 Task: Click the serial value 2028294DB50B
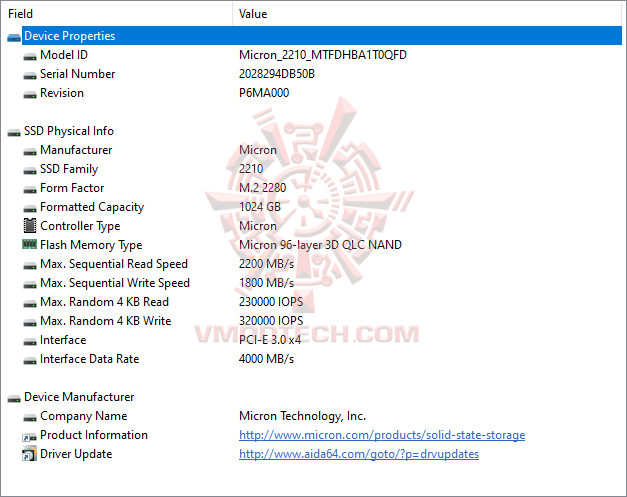(277, 74)
